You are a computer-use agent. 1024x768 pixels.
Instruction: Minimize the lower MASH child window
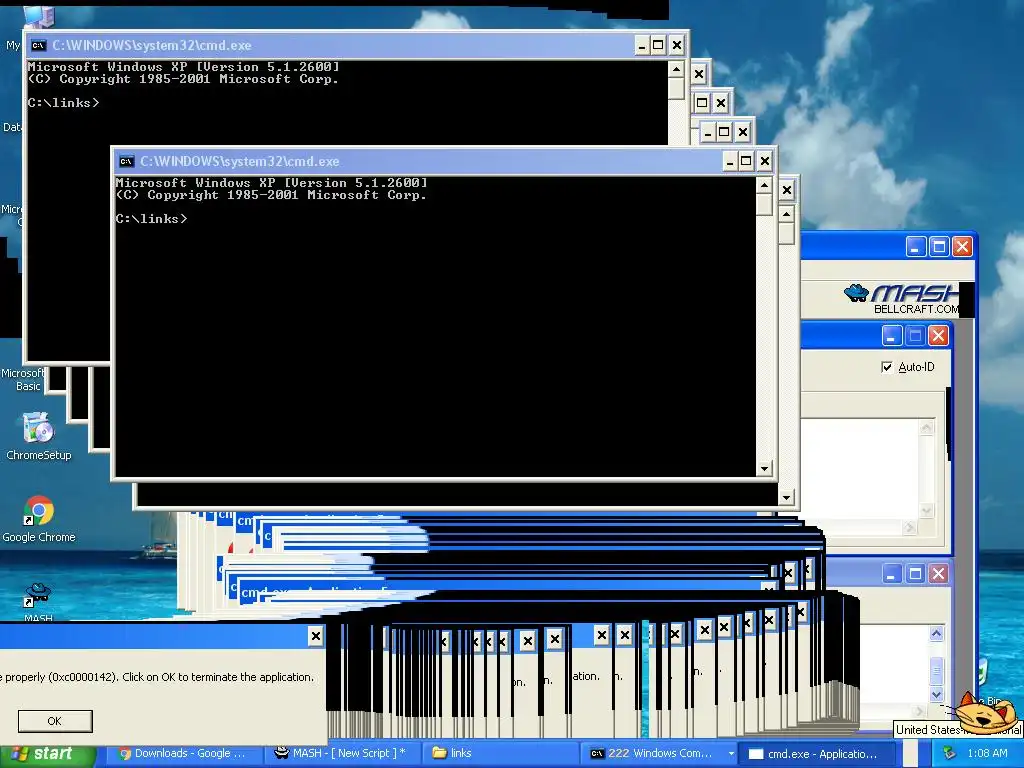892,574
